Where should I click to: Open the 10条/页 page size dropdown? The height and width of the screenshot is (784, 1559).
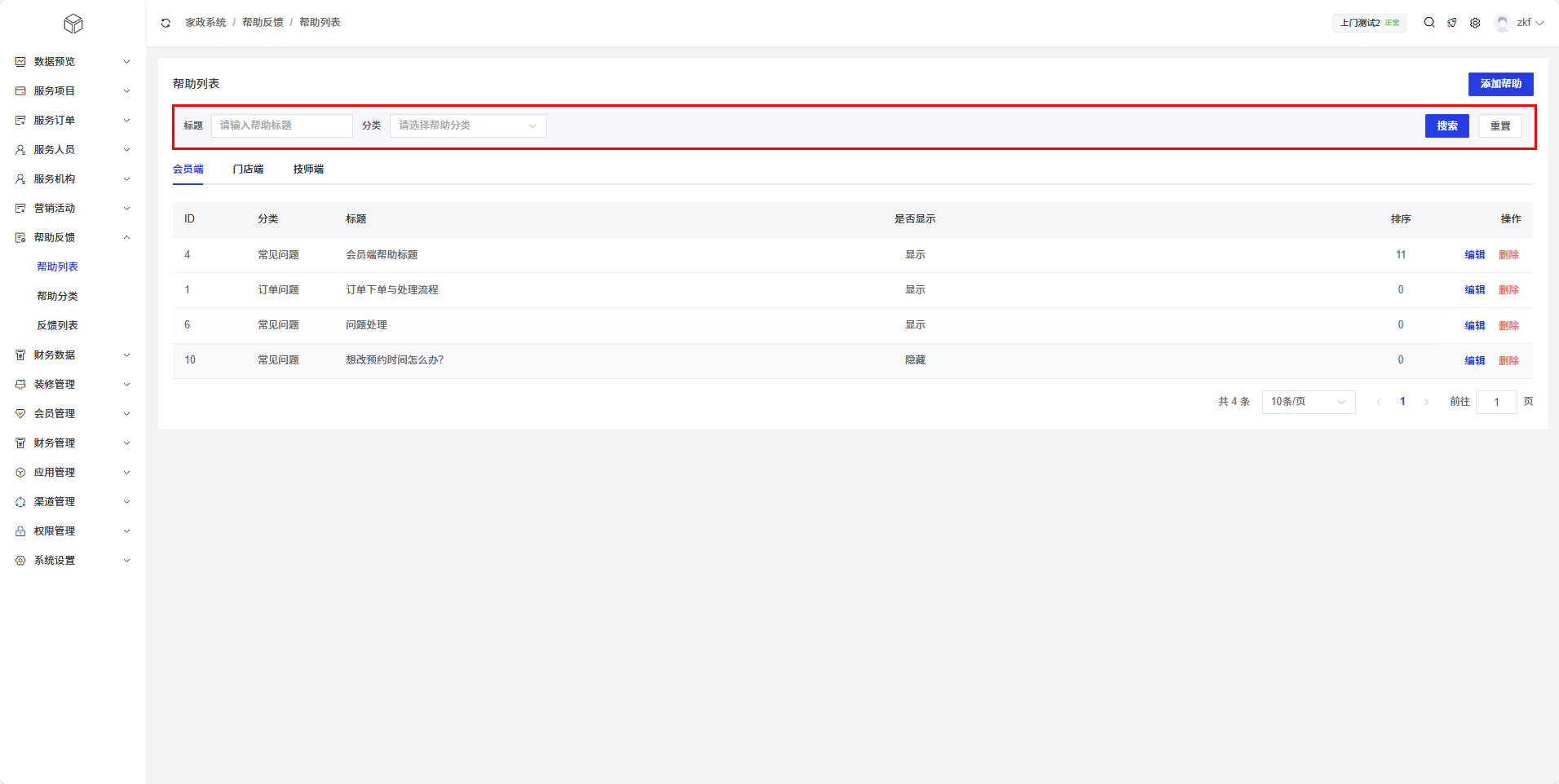[1309, 402]
